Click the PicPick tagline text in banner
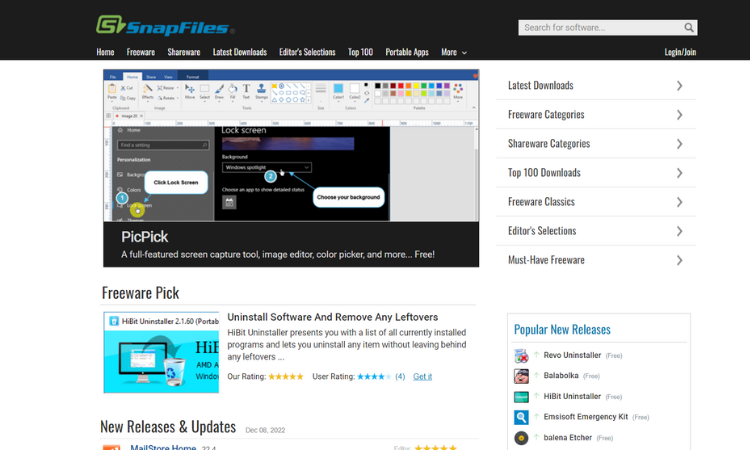 [x=277, y=255]
